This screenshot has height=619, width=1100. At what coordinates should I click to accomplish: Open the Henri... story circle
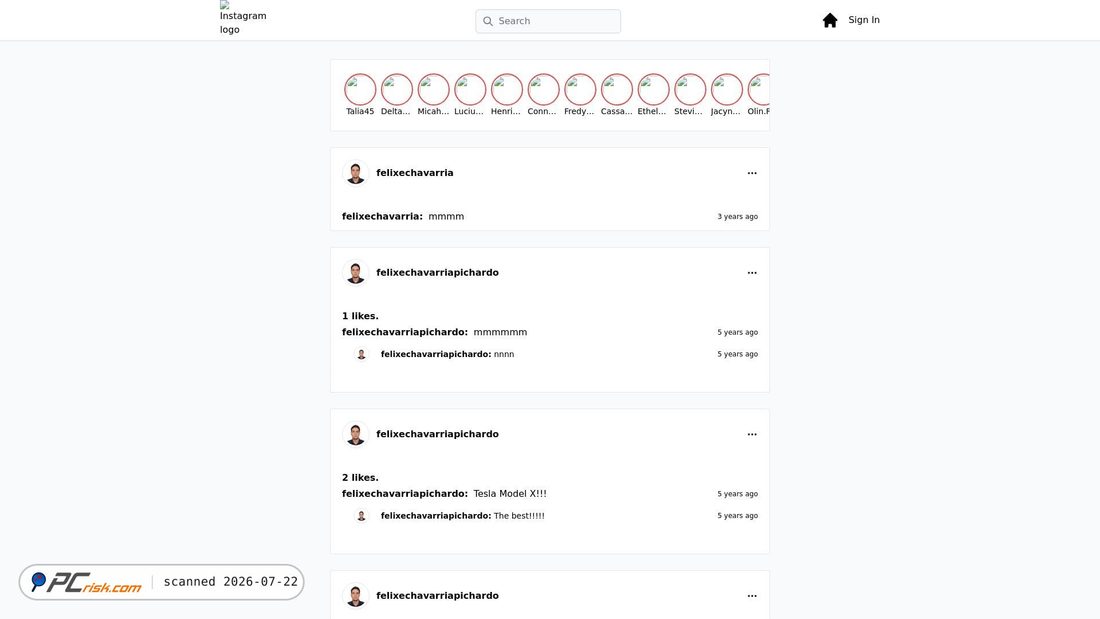click(x=507, y=90)
